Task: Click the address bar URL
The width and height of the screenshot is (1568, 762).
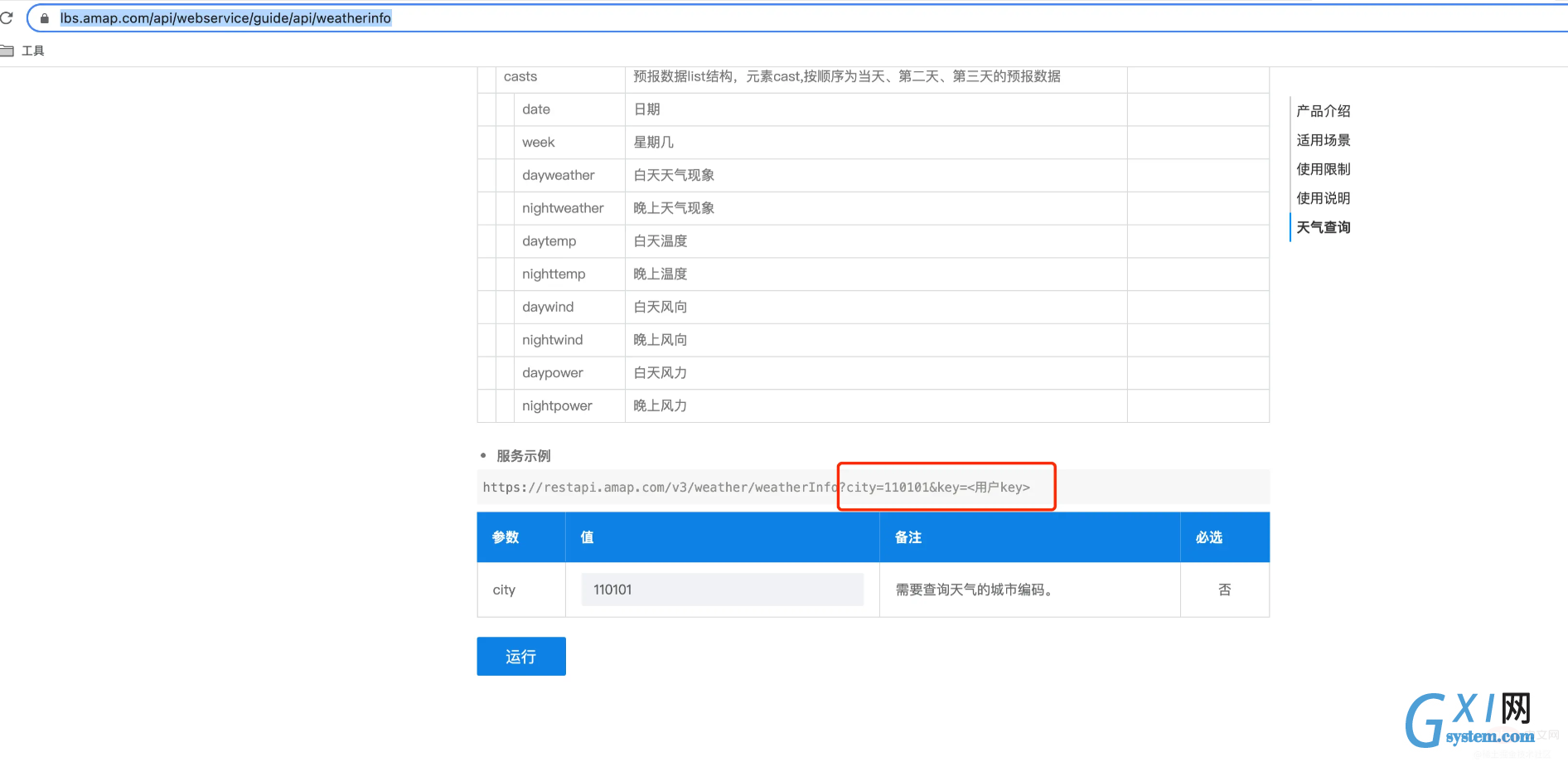Action: pos(225,18)
